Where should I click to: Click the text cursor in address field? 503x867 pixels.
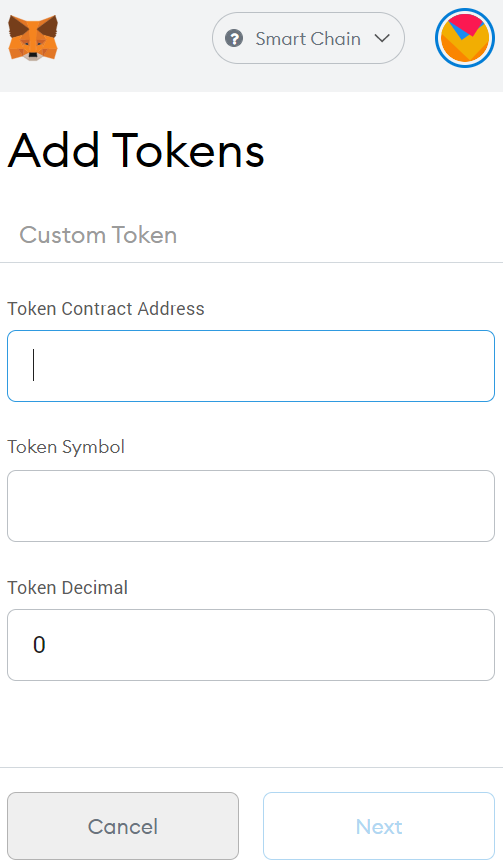34,365
